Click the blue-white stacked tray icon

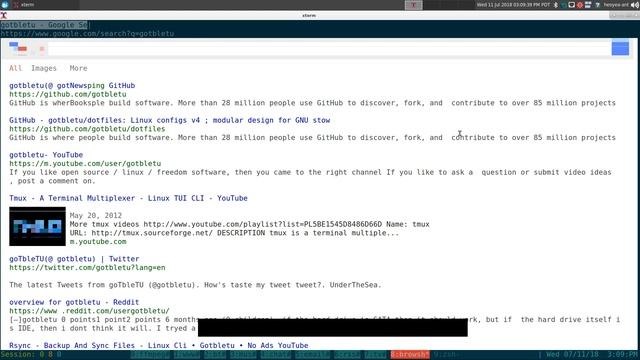click(588, 5)
